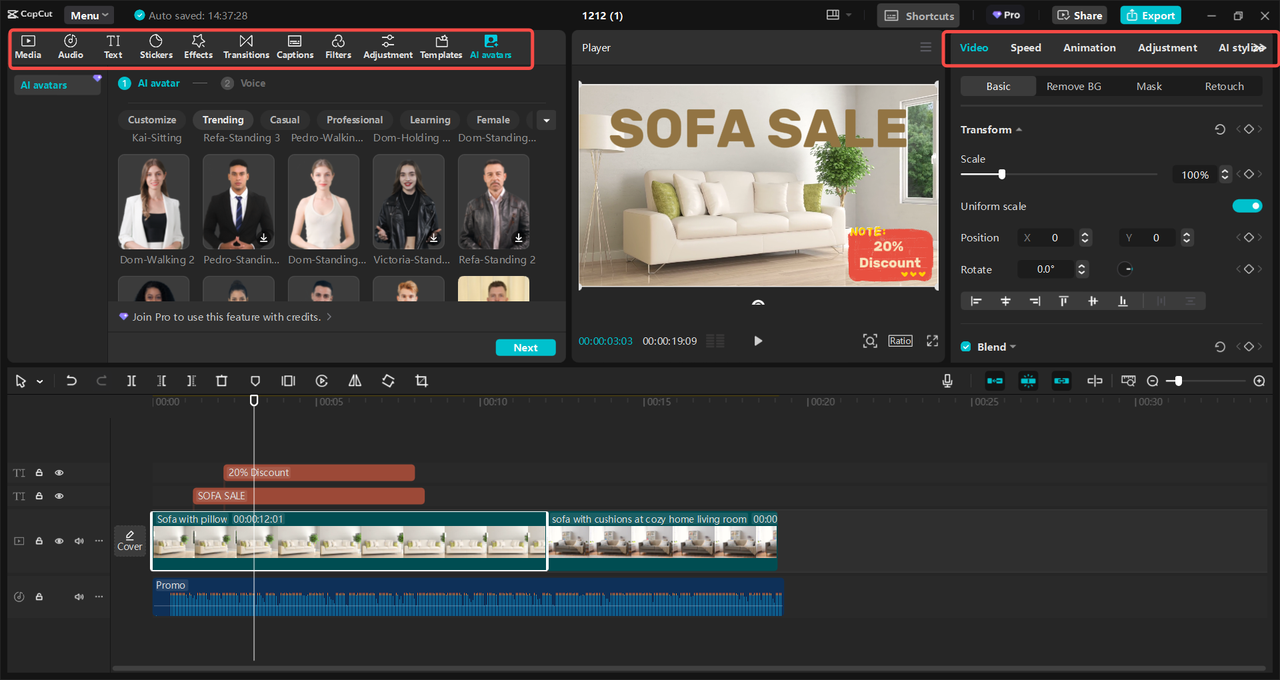Open the Captions panel
Viewport: 1280px width, 680px height.
tap(295, 47)
